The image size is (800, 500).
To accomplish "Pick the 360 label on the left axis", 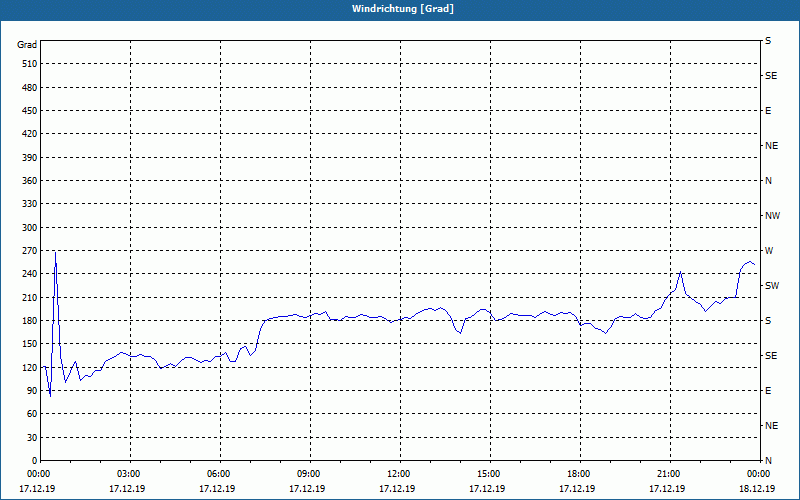I will (x=29, y=181).
